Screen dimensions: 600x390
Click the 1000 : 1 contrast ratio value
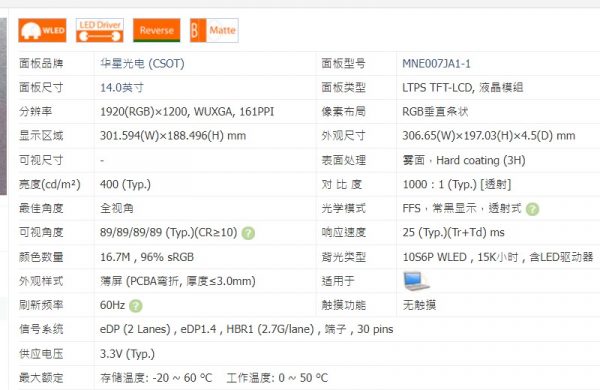[x=457, y=184]
